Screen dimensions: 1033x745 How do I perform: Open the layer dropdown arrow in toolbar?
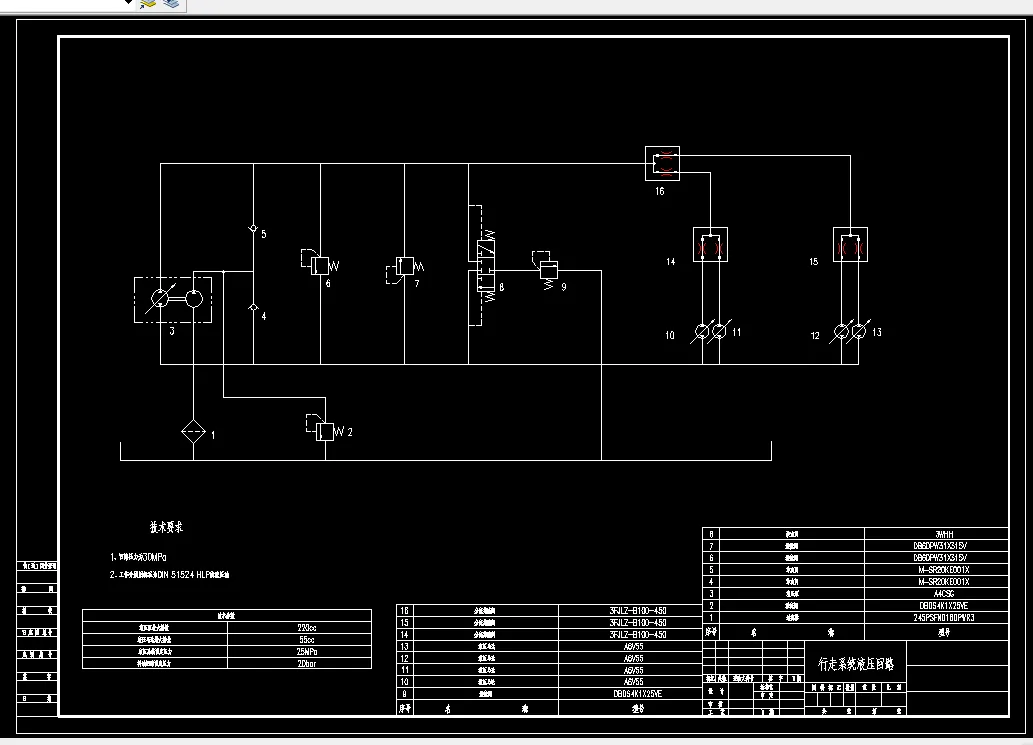[x=129, y=3]
